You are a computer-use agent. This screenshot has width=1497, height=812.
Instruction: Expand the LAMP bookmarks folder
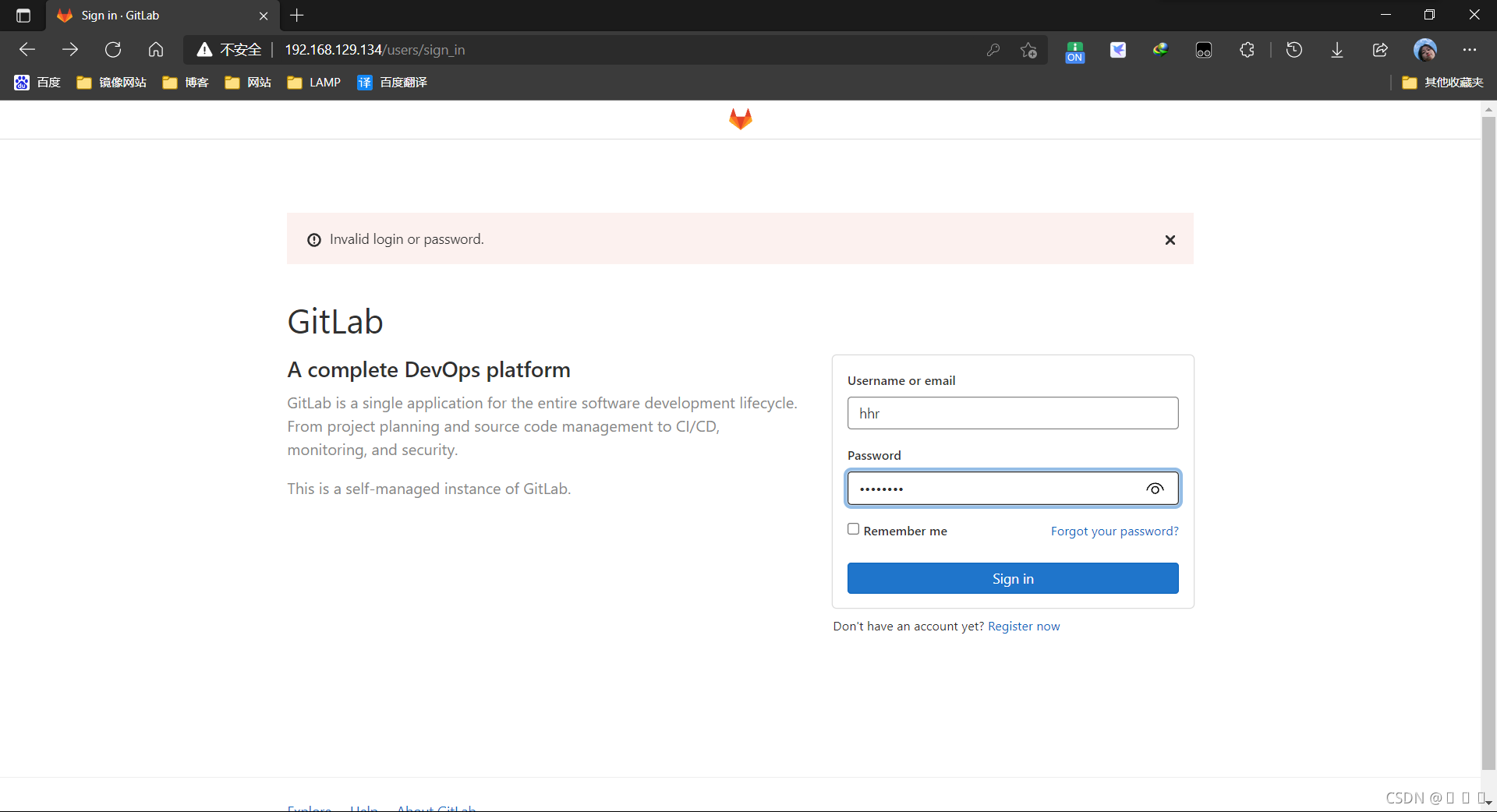(x=314, y=83)
